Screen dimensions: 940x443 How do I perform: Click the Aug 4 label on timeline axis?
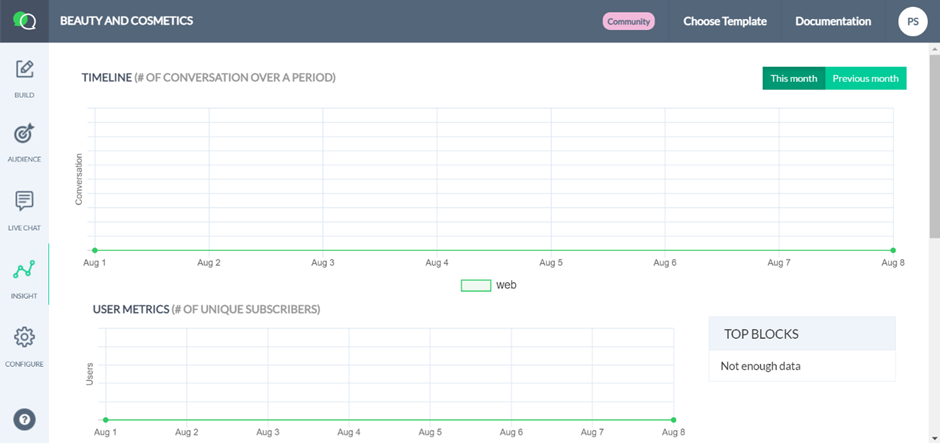click(436, 263)
